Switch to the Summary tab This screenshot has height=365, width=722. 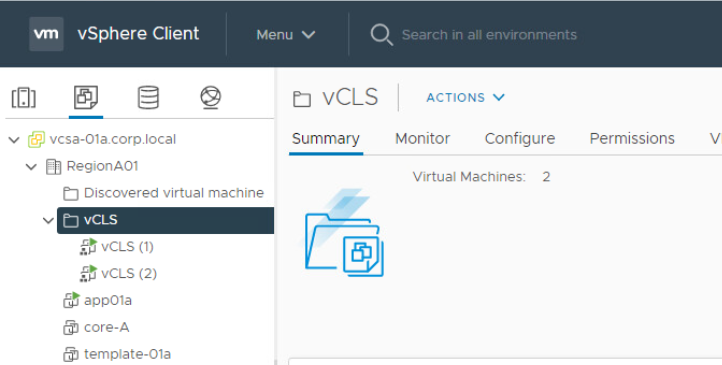(326, 139)
